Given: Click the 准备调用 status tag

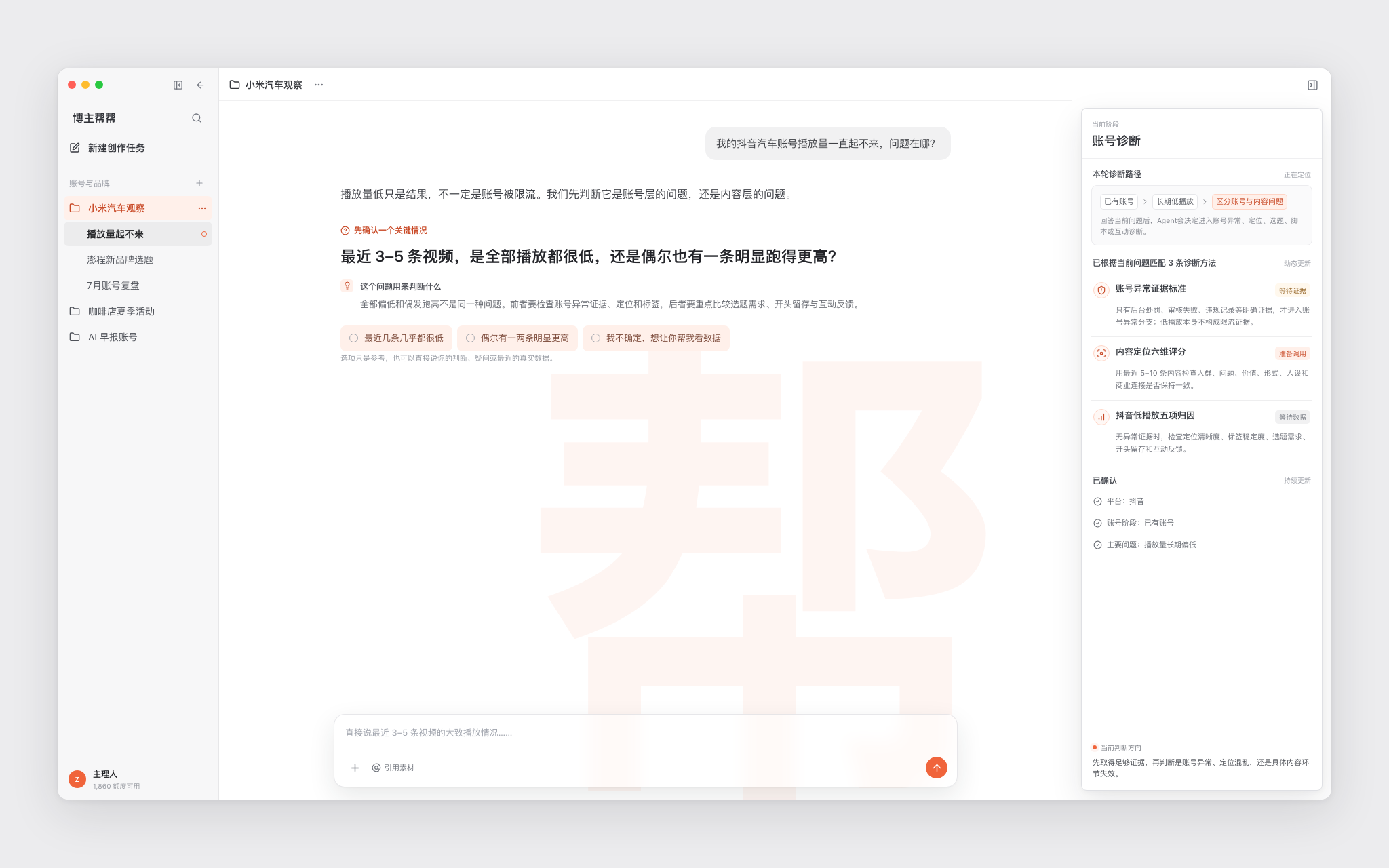Looking at the screenshot, I should 1292,353.
